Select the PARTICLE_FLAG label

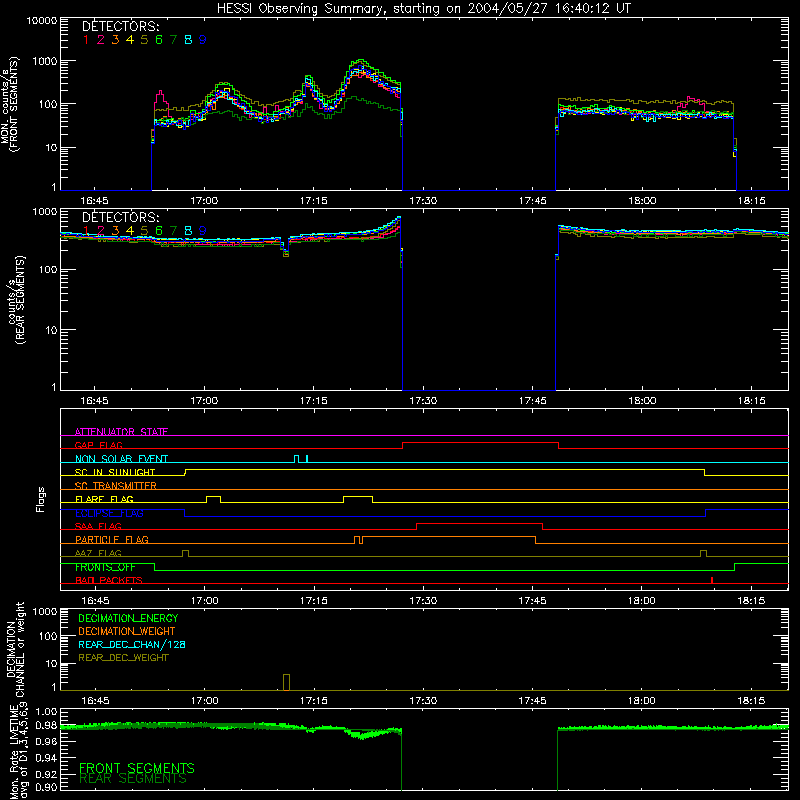[112, 539]
